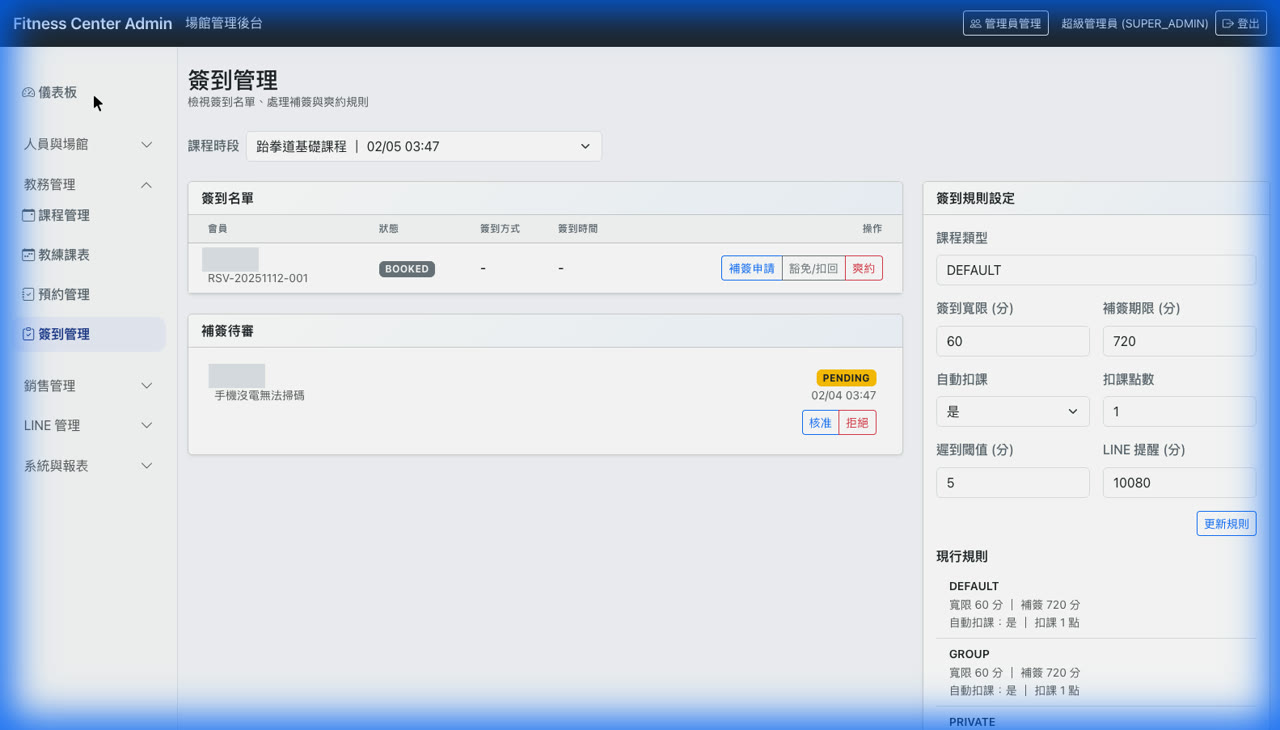Go to 教練課表 page
Viewport: 1280px width, 730px height.
(x=89, y=255)
